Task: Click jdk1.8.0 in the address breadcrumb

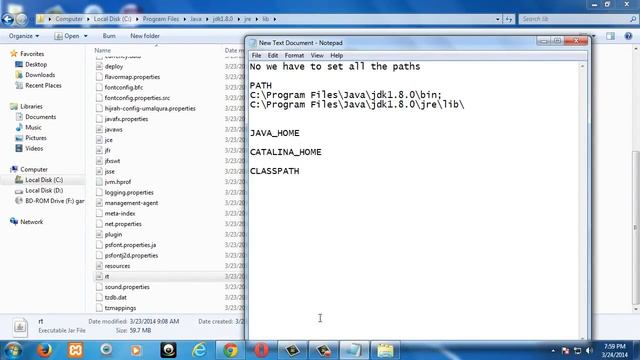Action: click(x=223, y=19)
